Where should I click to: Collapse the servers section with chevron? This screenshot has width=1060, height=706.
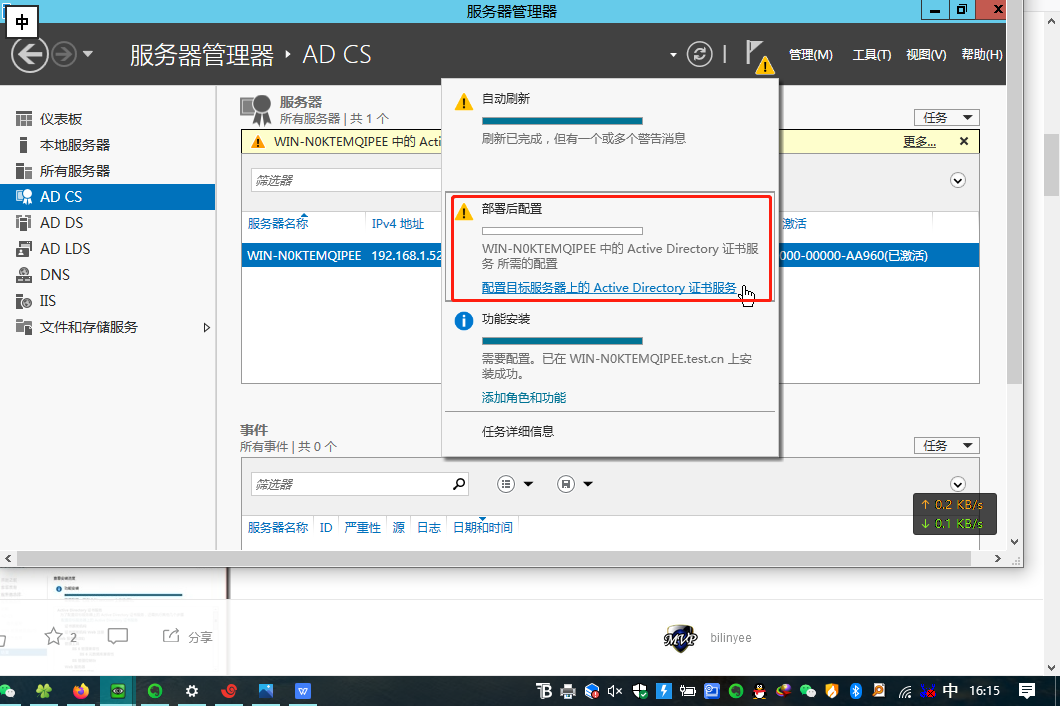click(x=958, y=181)
